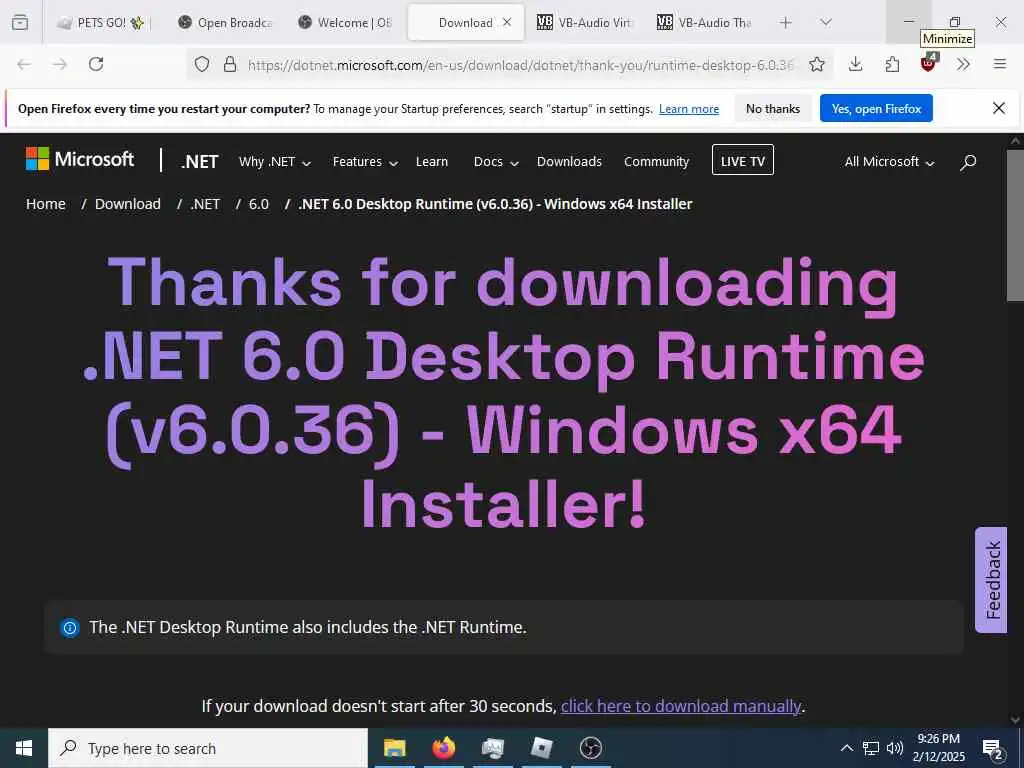Go to 6.0 breadcrumb

pos(259,204)
